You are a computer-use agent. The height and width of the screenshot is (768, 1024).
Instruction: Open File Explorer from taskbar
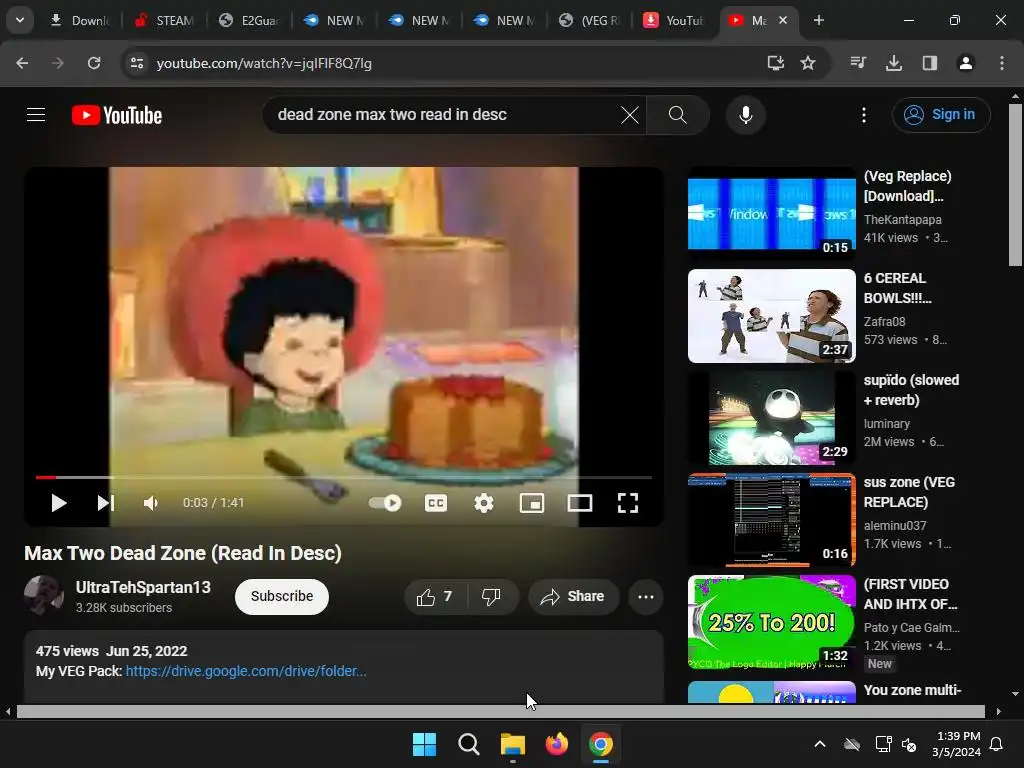(x=513, y=744)
